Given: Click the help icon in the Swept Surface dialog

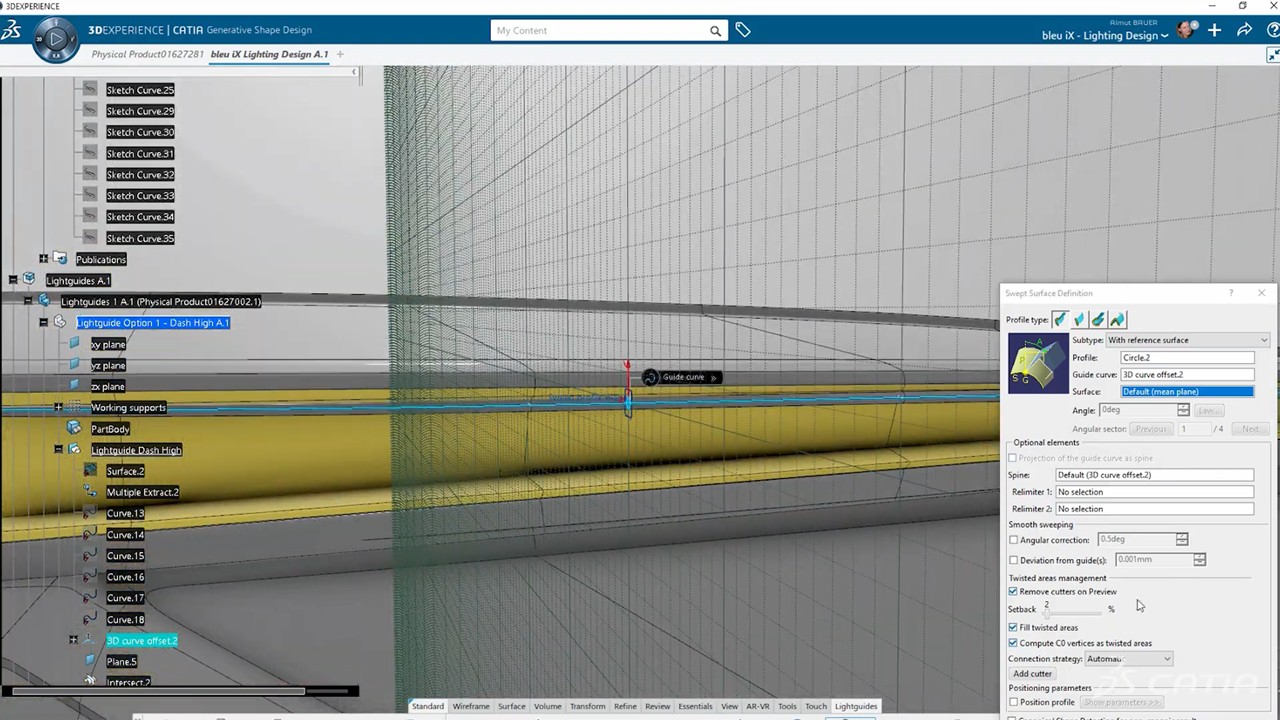Looking at the screenshot, I should point(1231,293).
